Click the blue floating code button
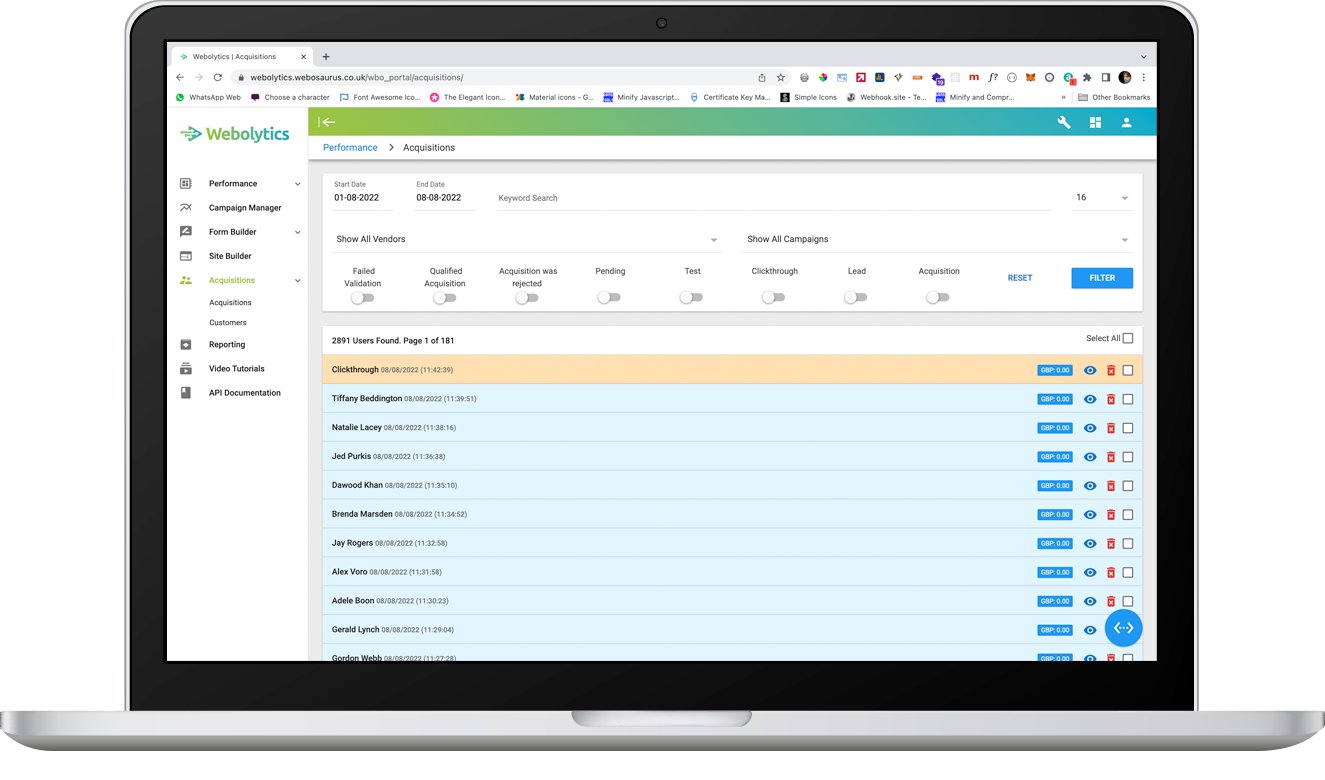 pyautogui.click(x=1123, y=628)
